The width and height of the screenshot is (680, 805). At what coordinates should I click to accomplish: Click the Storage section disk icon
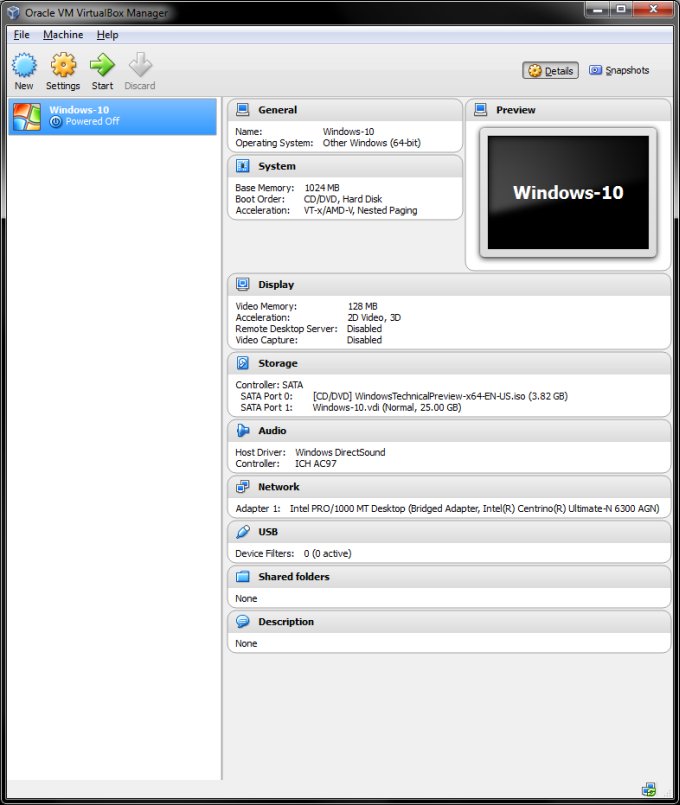pos(243,363)
